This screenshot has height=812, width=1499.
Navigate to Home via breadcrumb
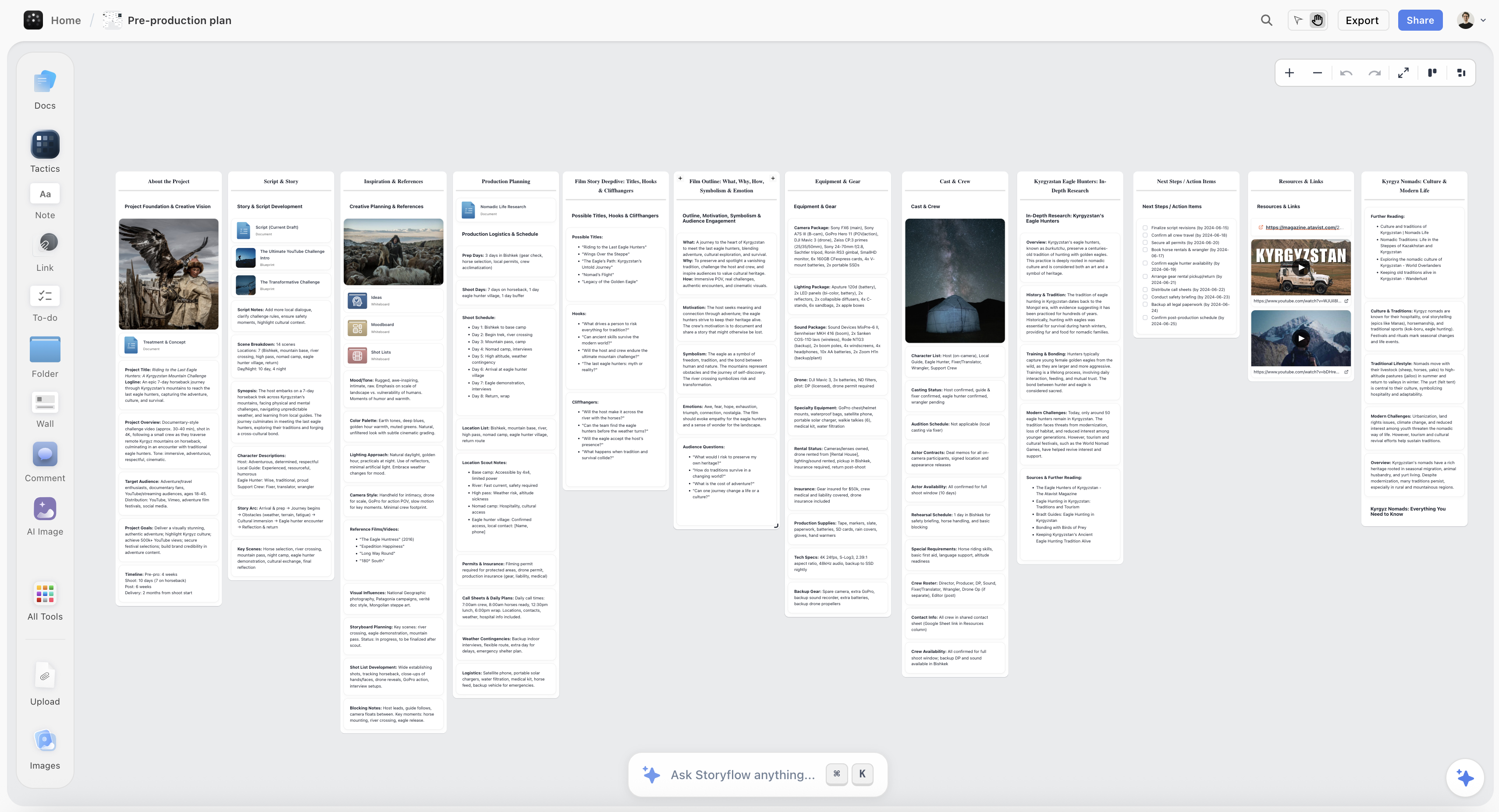(65, 20)
